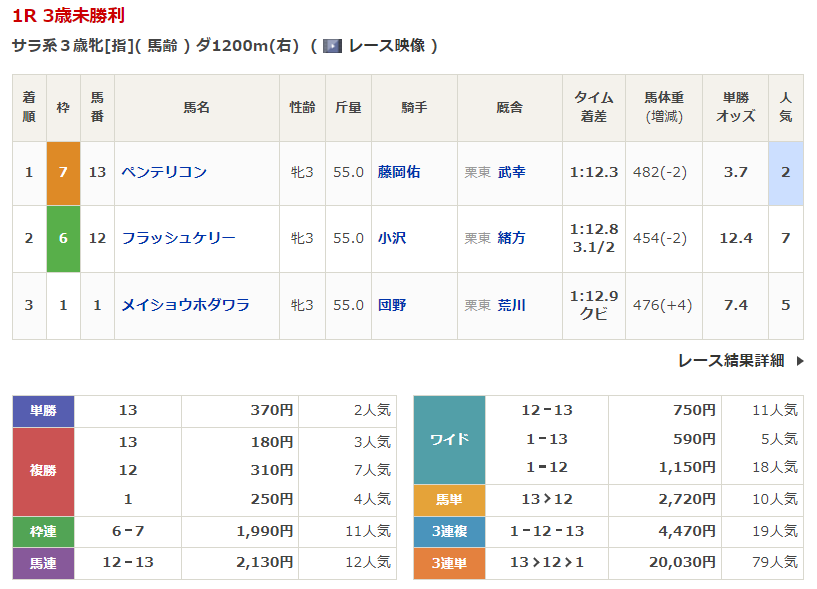Click the 1R 3歳未勝利 race title
817x589 pixels.
(x=68, y=16)
